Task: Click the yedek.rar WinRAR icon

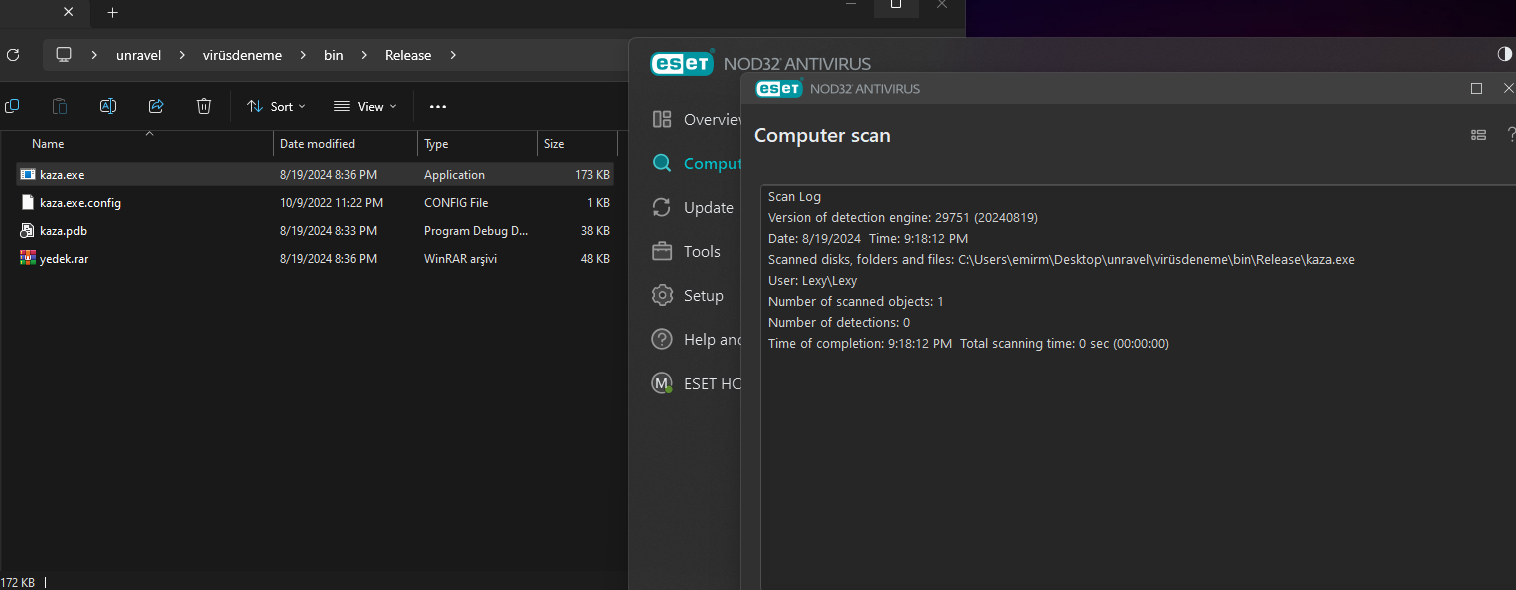Action: [28, 258]
